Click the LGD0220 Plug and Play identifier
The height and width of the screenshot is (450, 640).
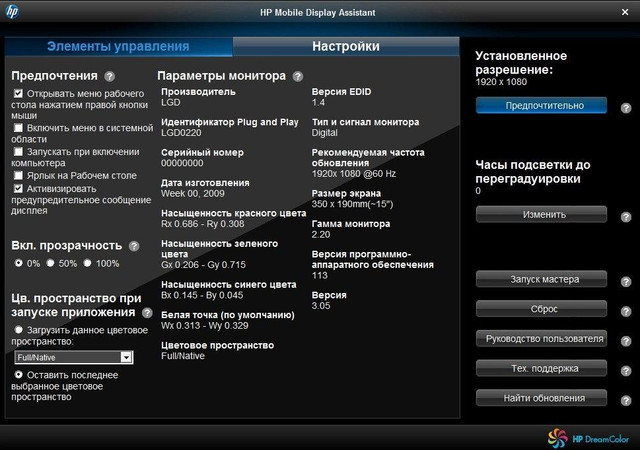click(181, 133)
